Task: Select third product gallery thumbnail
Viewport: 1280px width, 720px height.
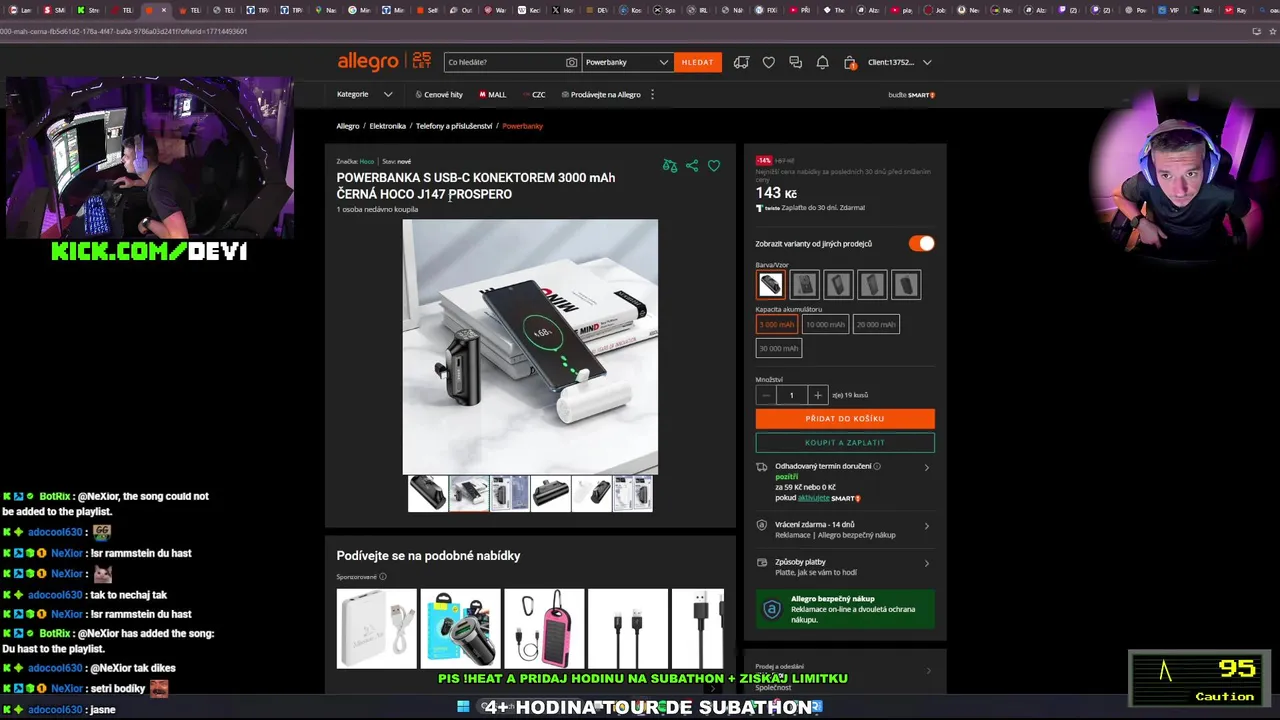Action: click(x=510, y=494)
